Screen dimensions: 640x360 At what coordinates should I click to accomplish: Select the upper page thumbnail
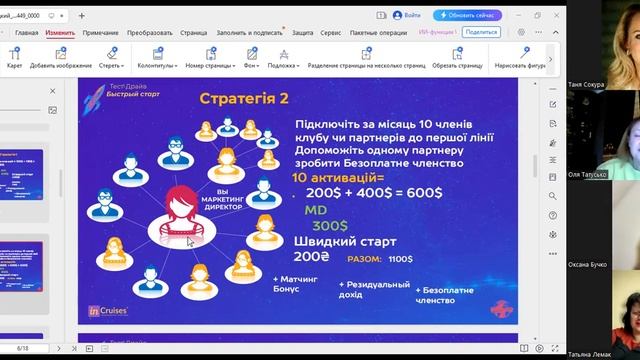[x=21, y=174]
